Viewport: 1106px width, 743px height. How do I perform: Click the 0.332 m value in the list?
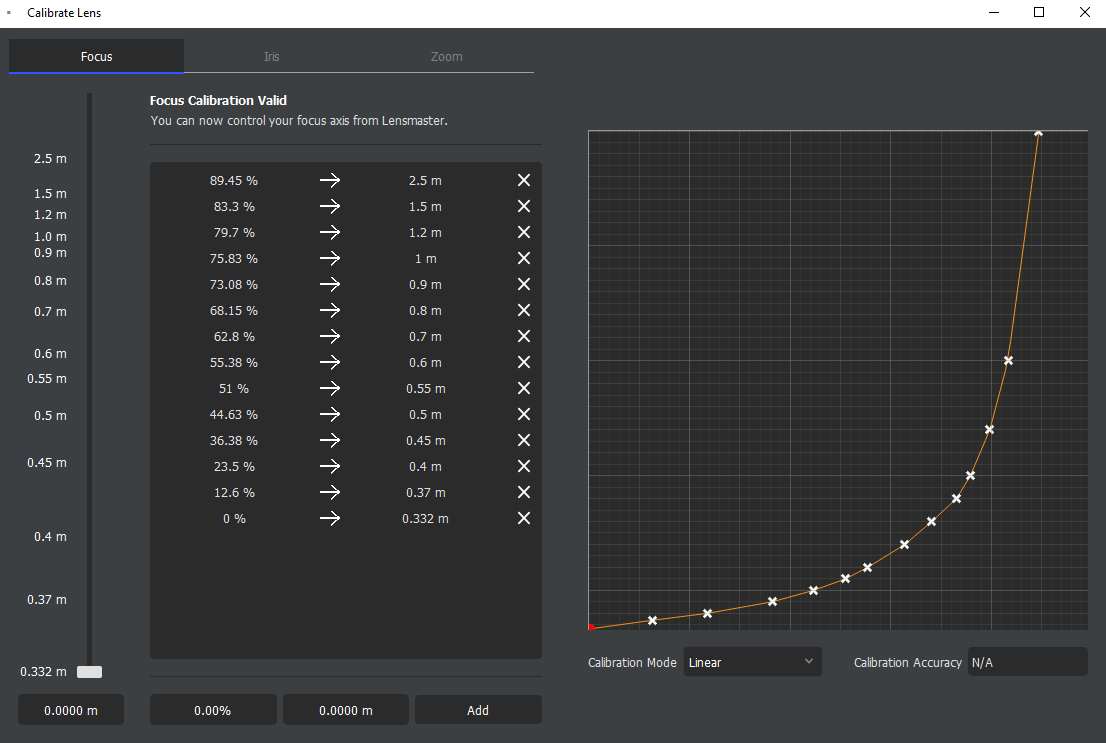[425, 519]
